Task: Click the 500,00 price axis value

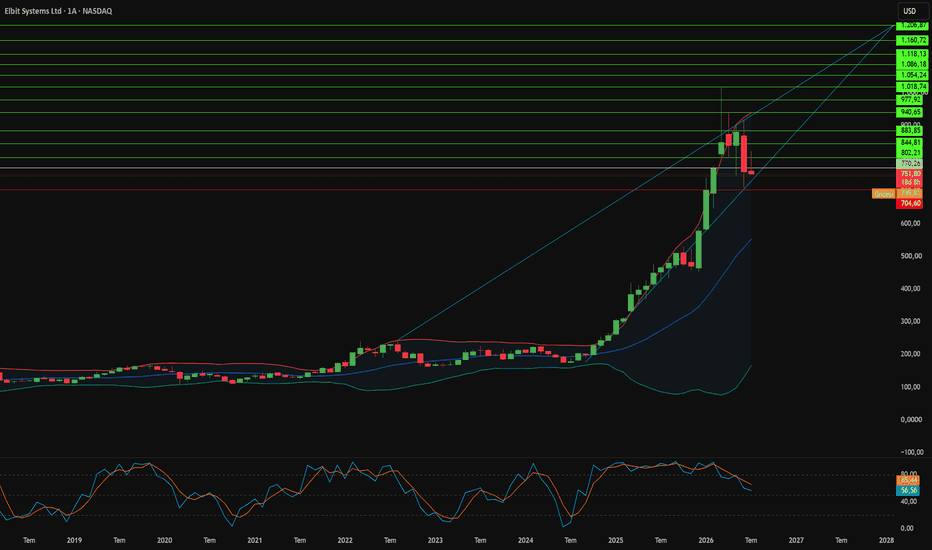Action: click(911, 256)
